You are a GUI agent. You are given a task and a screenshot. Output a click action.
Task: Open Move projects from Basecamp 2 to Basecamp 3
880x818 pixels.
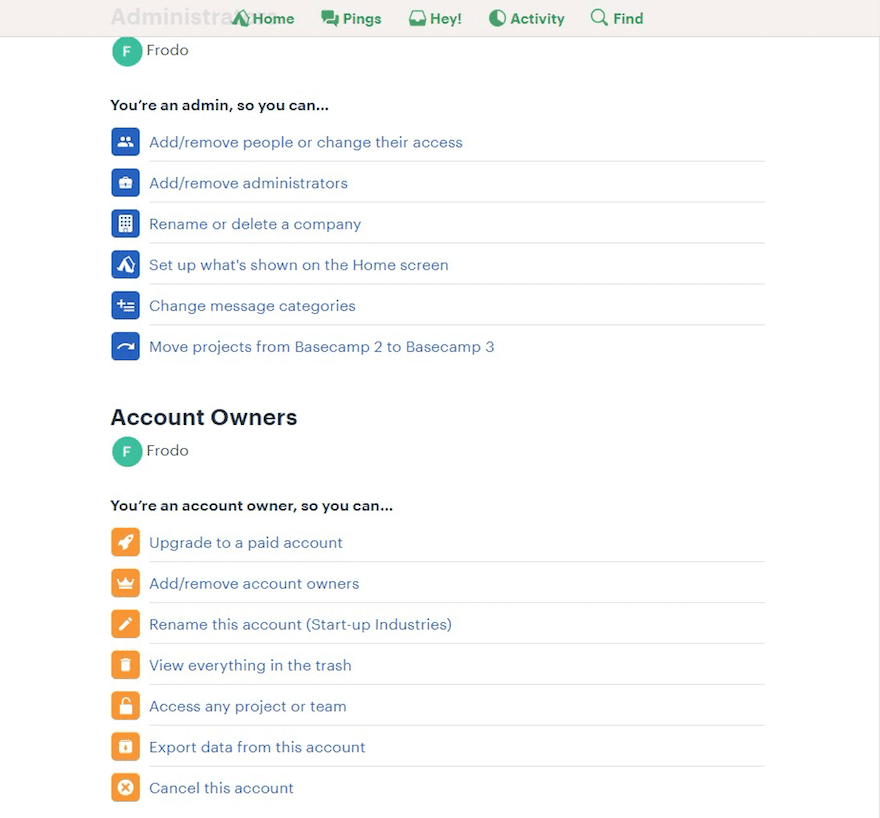[322, 347]
